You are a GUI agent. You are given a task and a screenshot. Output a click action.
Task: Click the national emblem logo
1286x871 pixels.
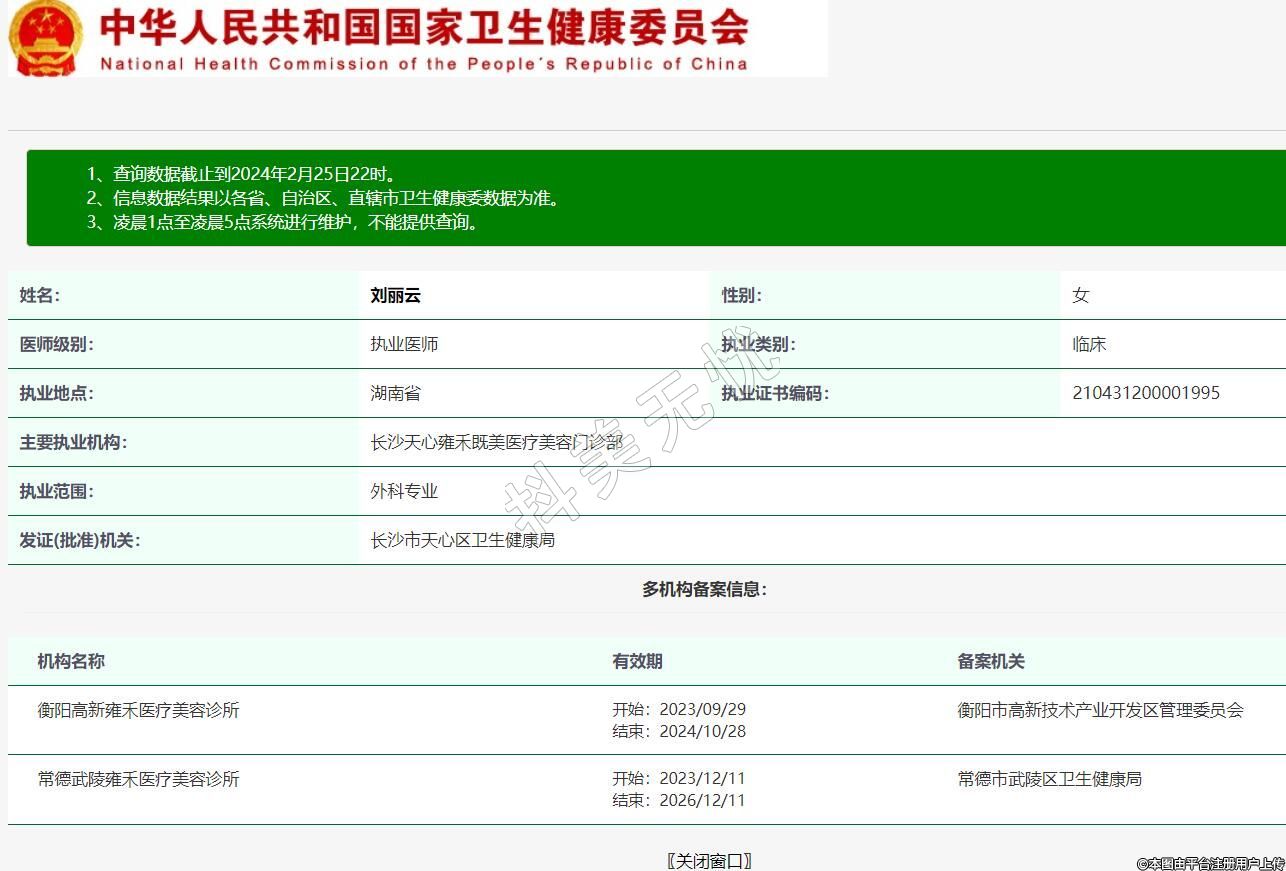46,38
